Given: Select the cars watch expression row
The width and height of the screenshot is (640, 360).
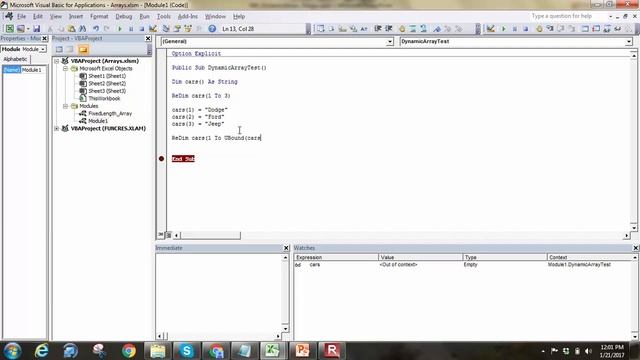Looking at the screenshot, I should [x=463, y=264].
